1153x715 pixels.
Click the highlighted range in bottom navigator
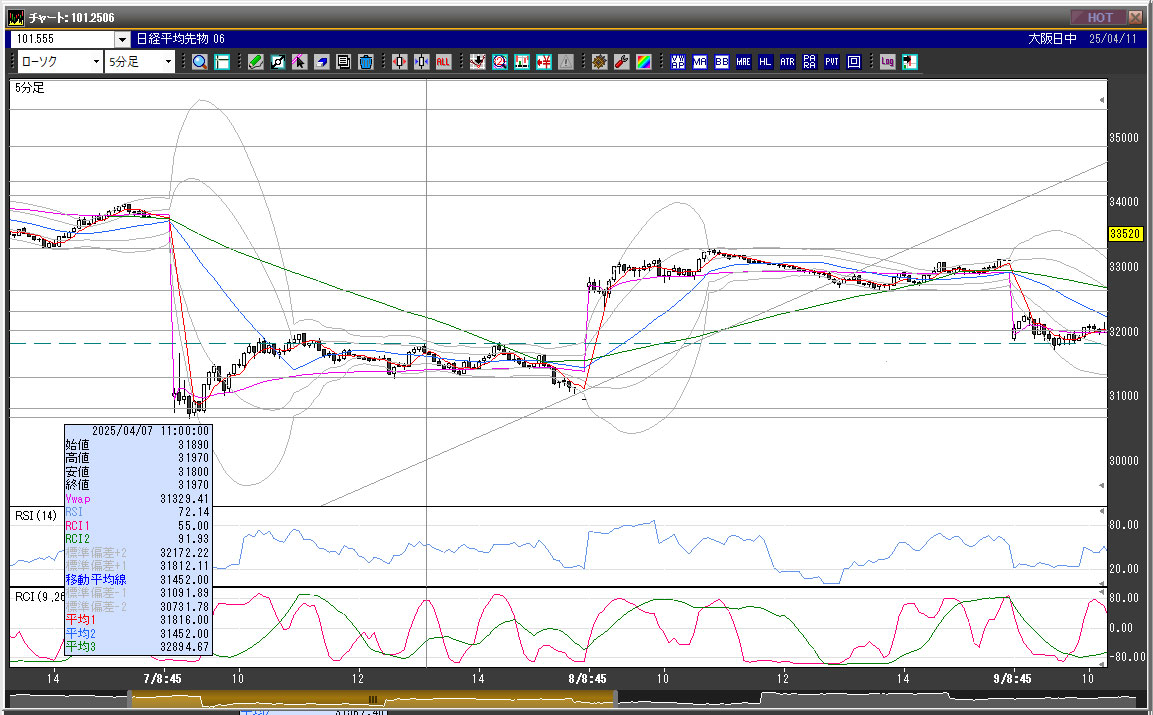[x=373, y=699]
